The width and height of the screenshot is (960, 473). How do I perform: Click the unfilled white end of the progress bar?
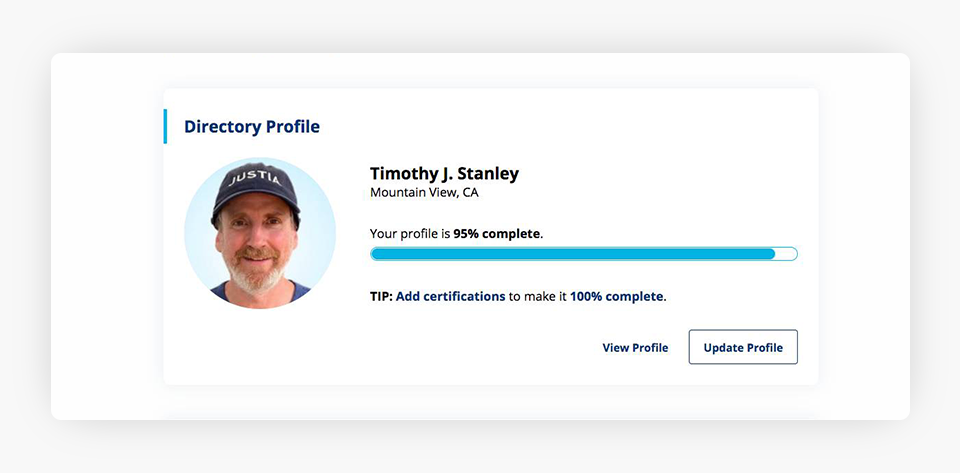[785, 254]
